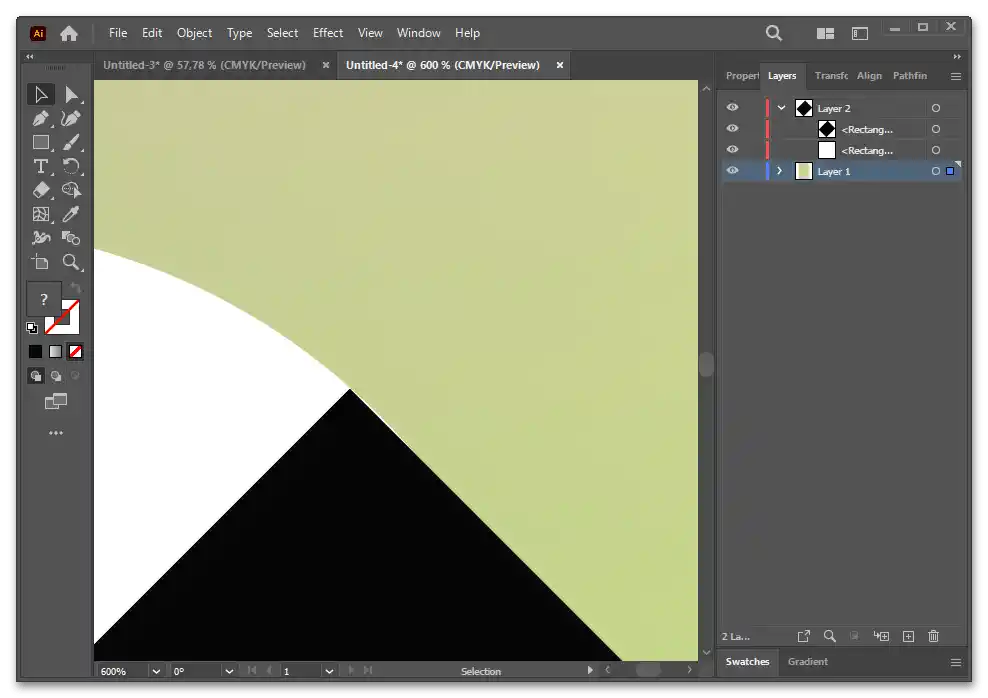Screen dimensions: 988x698
Task: Switch to the Untitled-3 document tab
Action: [x=205, y=65]
